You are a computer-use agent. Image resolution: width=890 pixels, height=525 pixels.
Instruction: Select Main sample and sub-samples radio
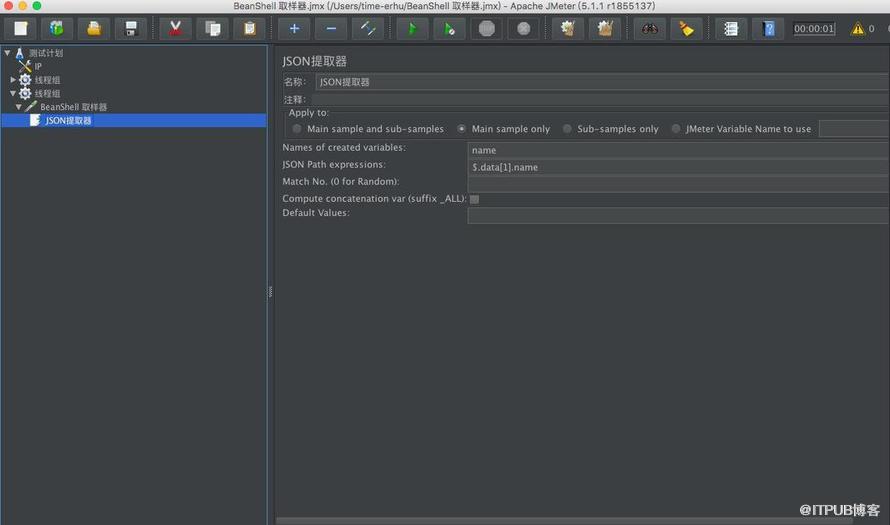pos(297,129)
